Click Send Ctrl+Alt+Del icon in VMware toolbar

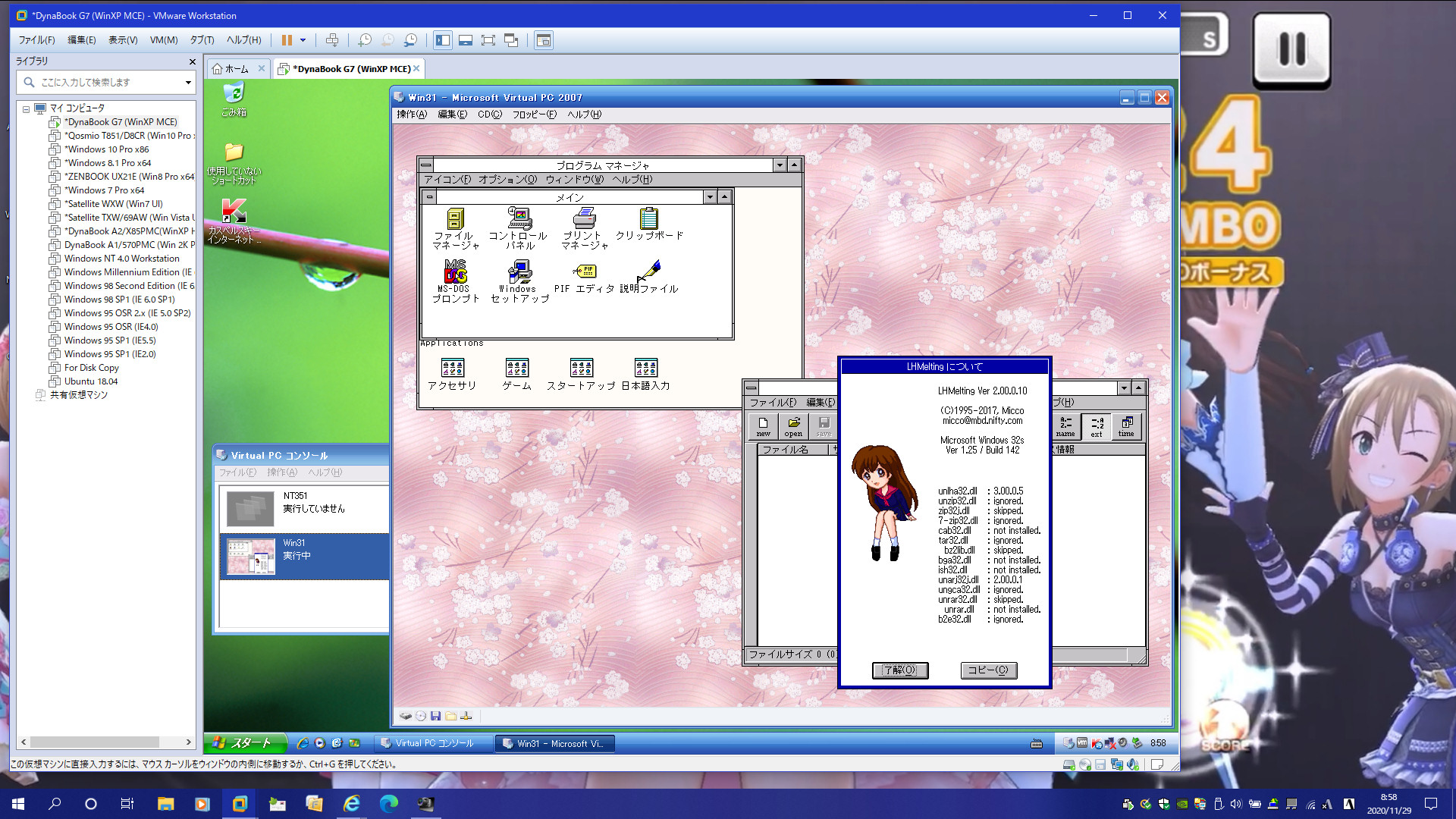pos(332,40)
